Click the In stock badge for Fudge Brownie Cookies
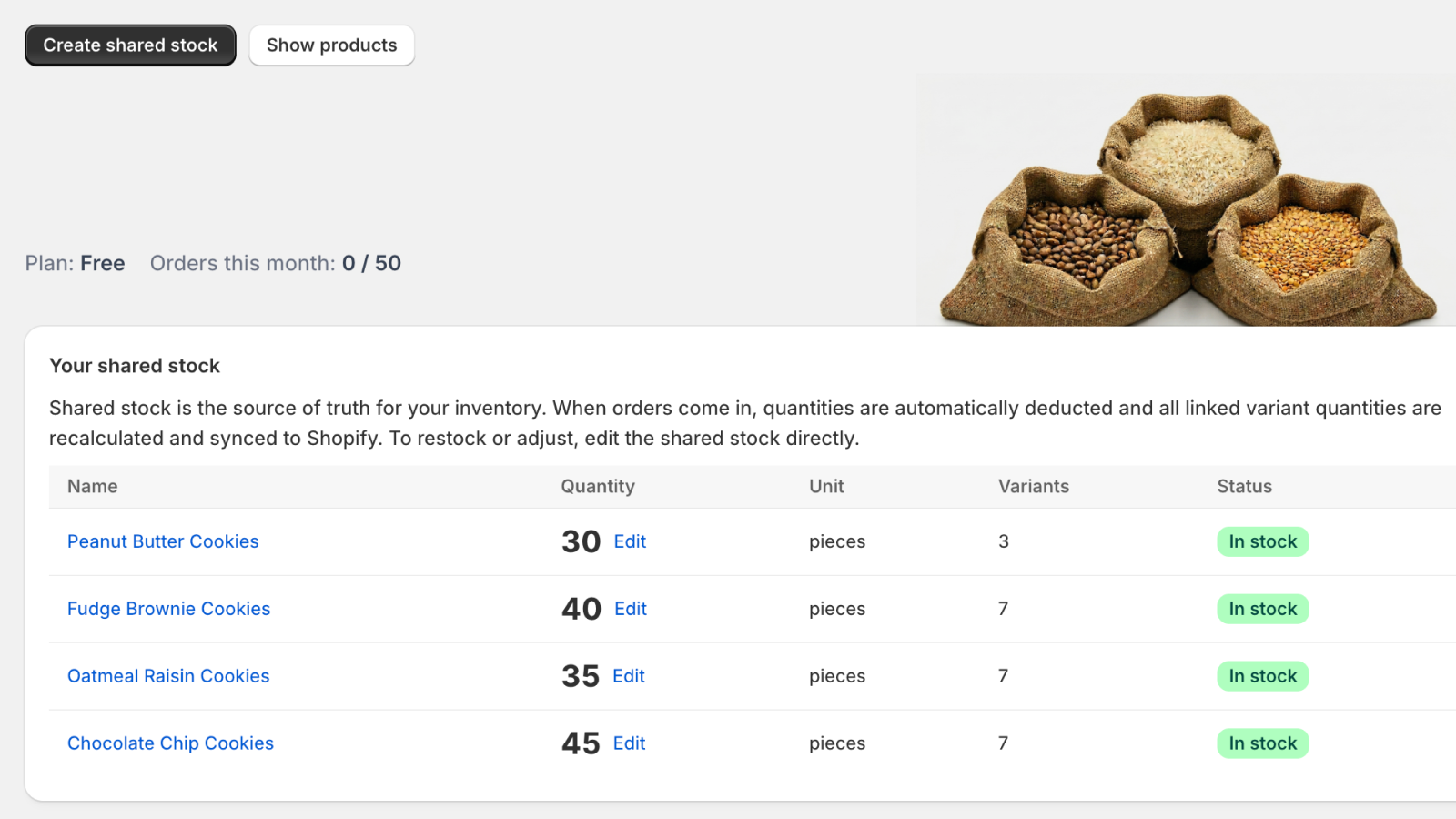The height and width of the screenshot is (819, 1456). (1262, 609)
